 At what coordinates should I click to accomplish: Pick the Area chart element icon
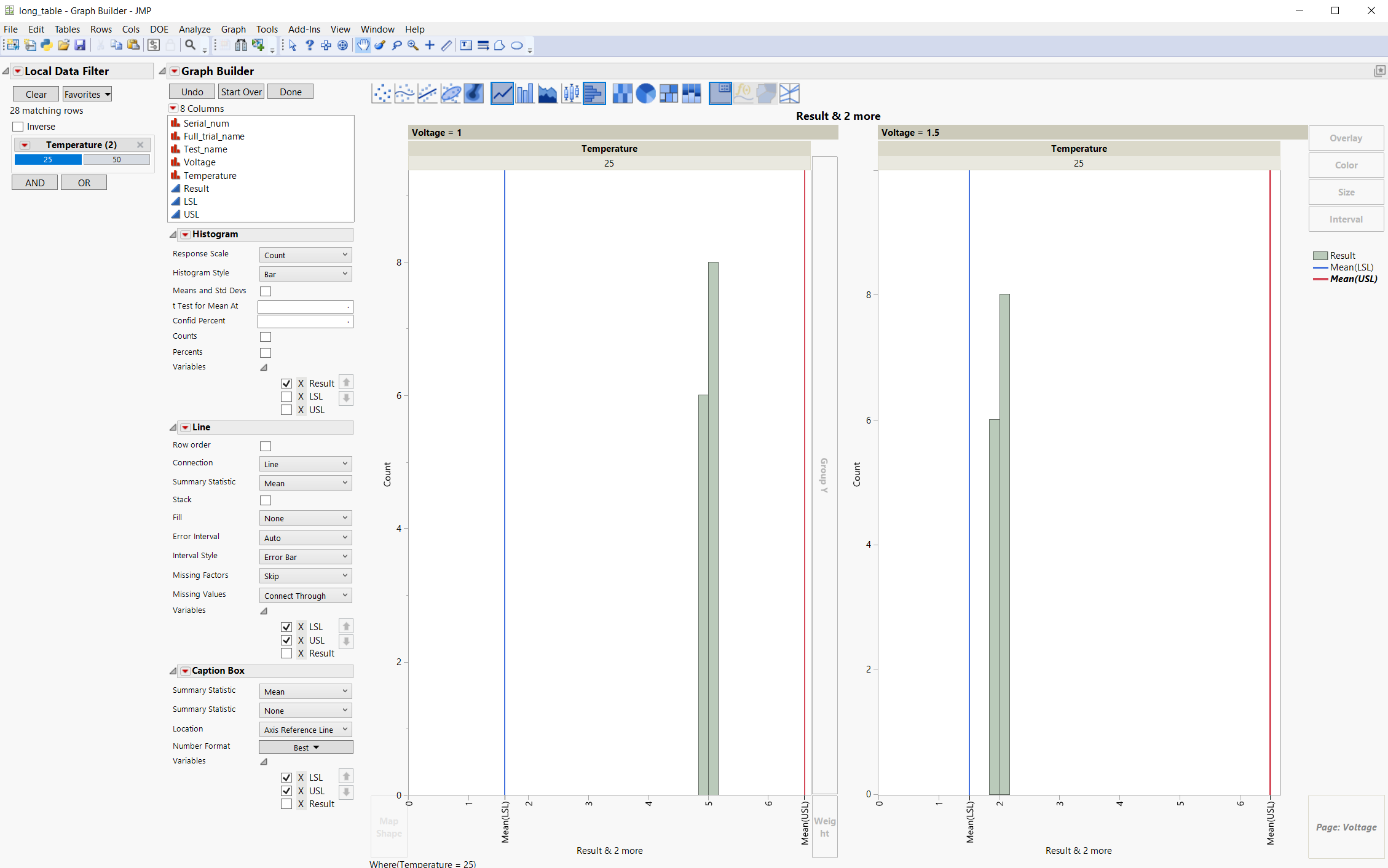(x=547, y=93)
